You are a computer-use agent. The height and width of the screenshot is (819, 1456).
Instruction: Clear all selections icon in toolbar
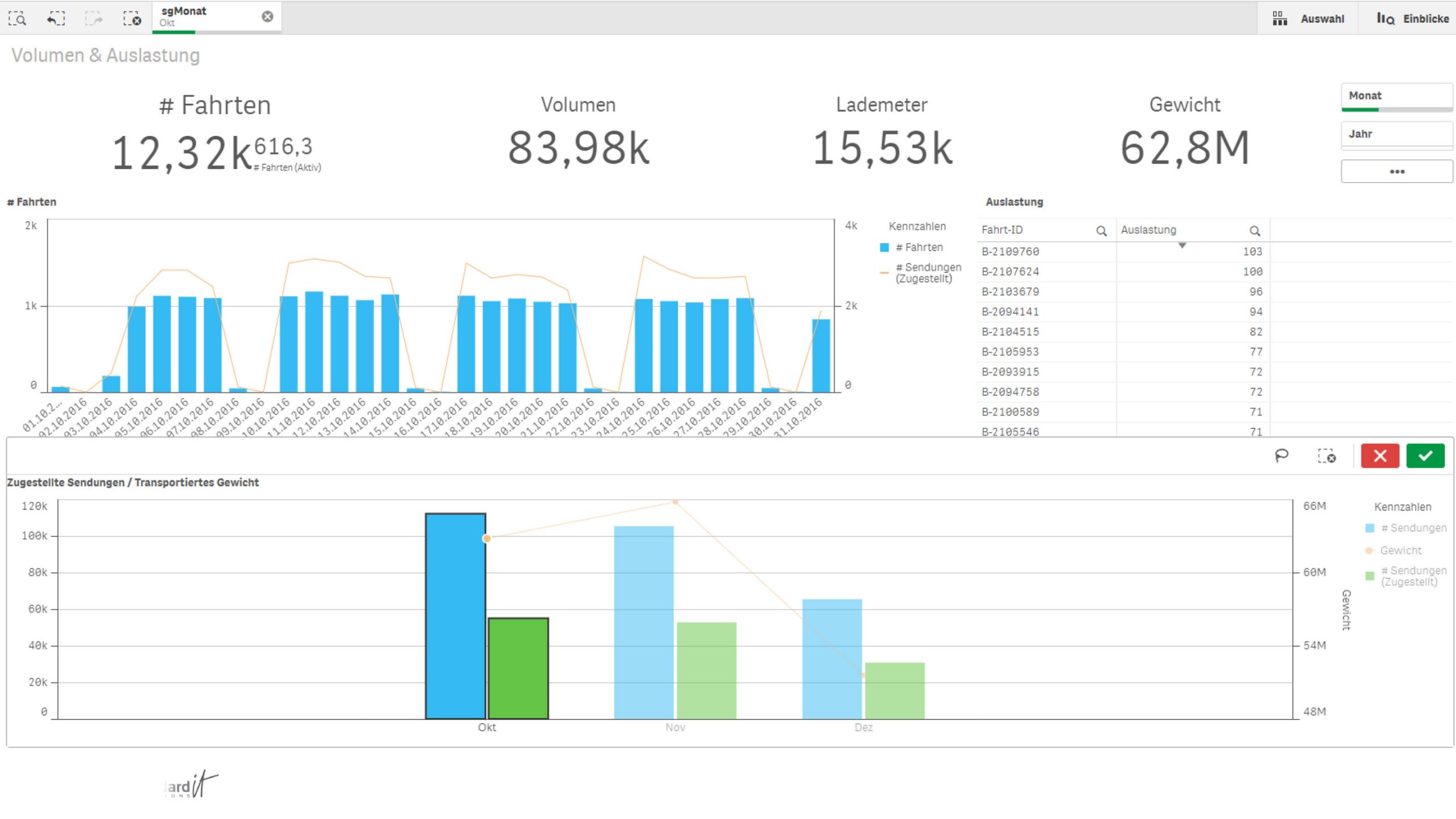click(x=132, y=19)
